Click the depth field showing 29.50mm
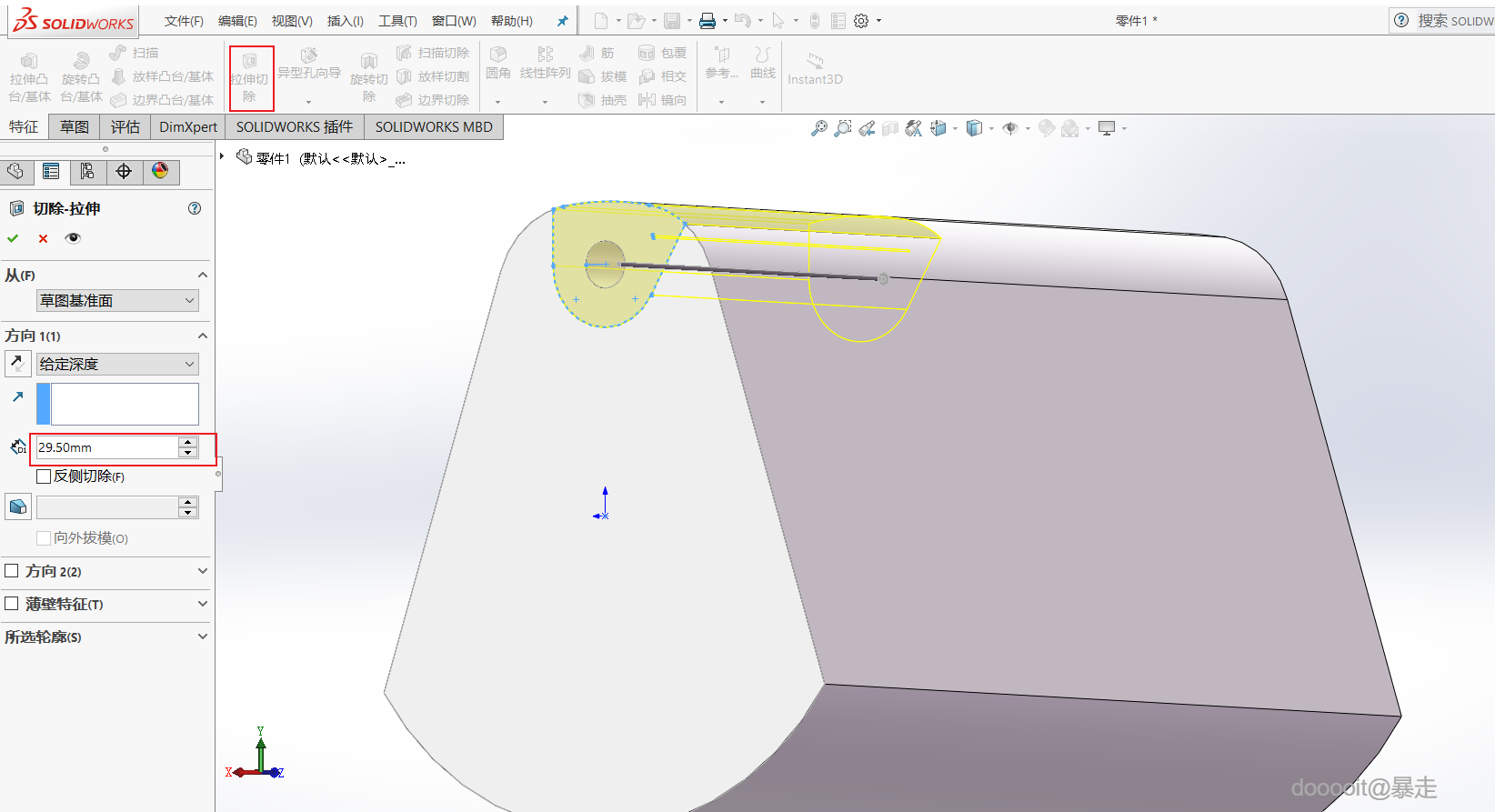The image size is (1495, 812). 105,447
